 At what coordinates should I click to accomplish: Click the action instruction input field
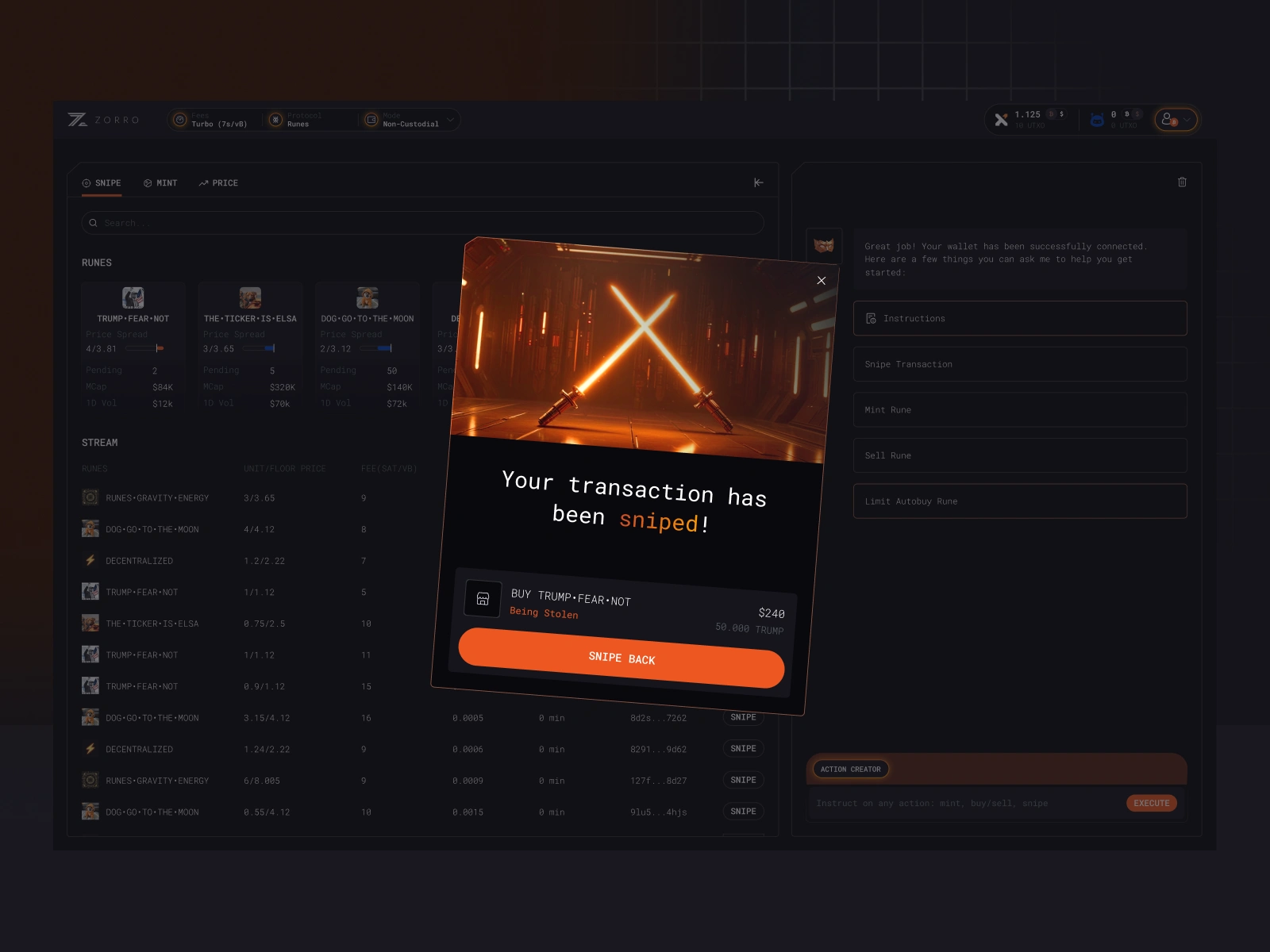pyautogui.click(x=966, y=804)
